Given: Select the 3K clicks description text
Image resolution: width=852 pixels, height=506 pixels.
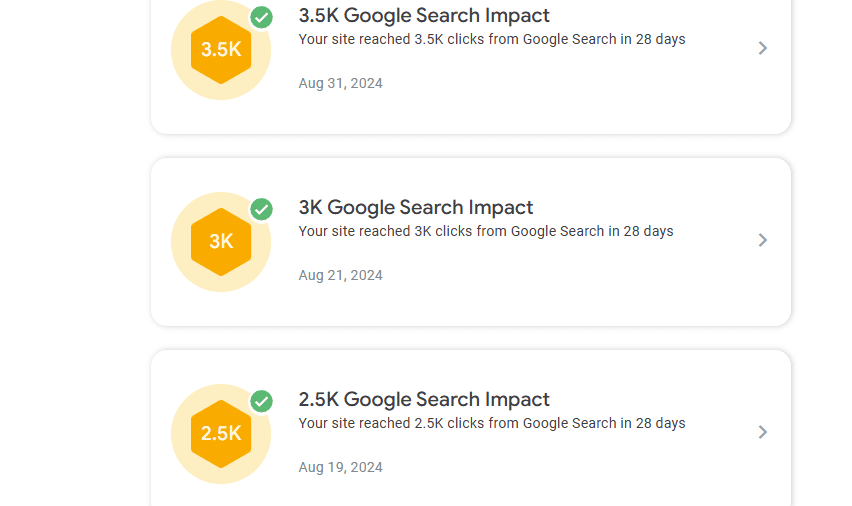Looking at the screenshot, I should (486, 231).
